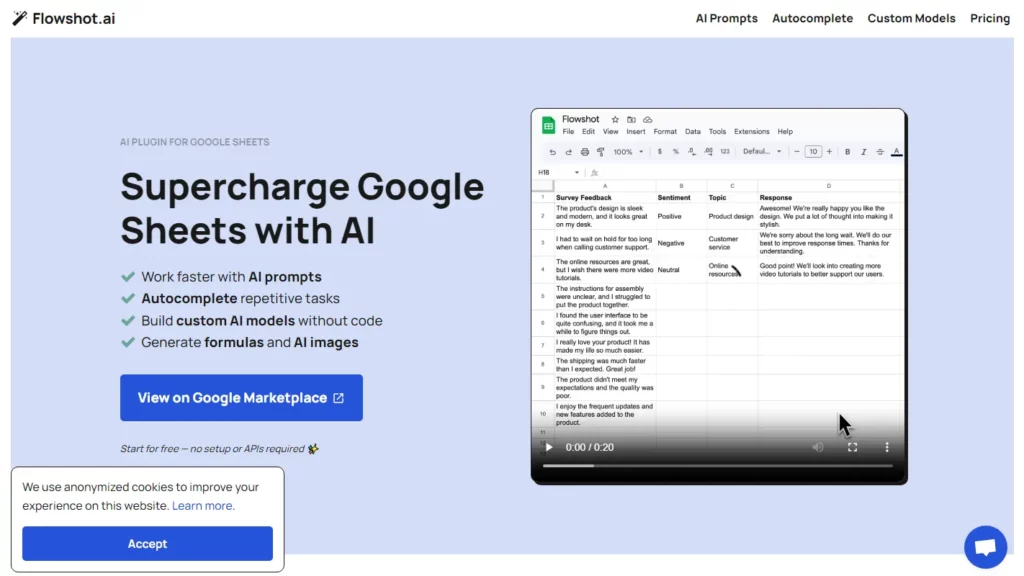This screenshot has width=1024, height=576.
Task: Click the print icon in Sheets toolbar
Action: 585,152
